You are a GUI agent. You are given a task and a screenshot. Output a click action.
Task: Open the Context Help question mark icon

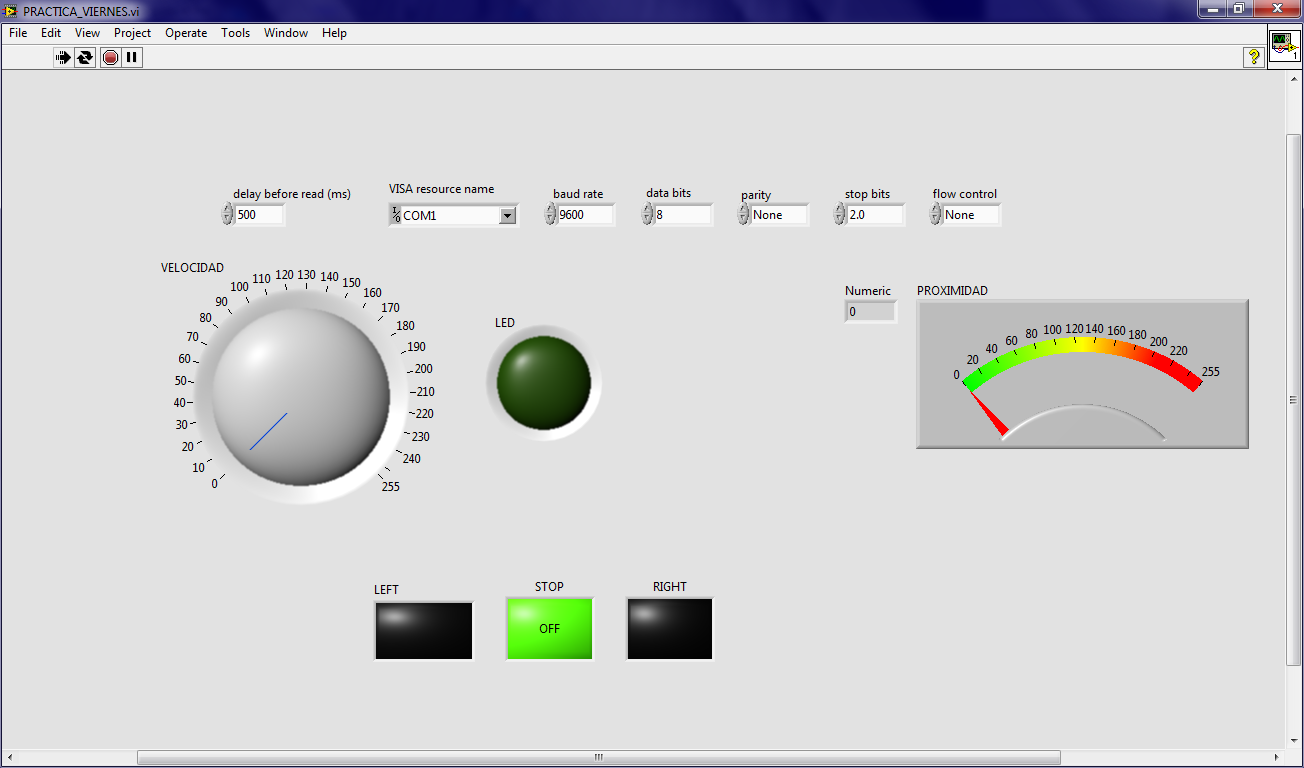(1253, 57)
